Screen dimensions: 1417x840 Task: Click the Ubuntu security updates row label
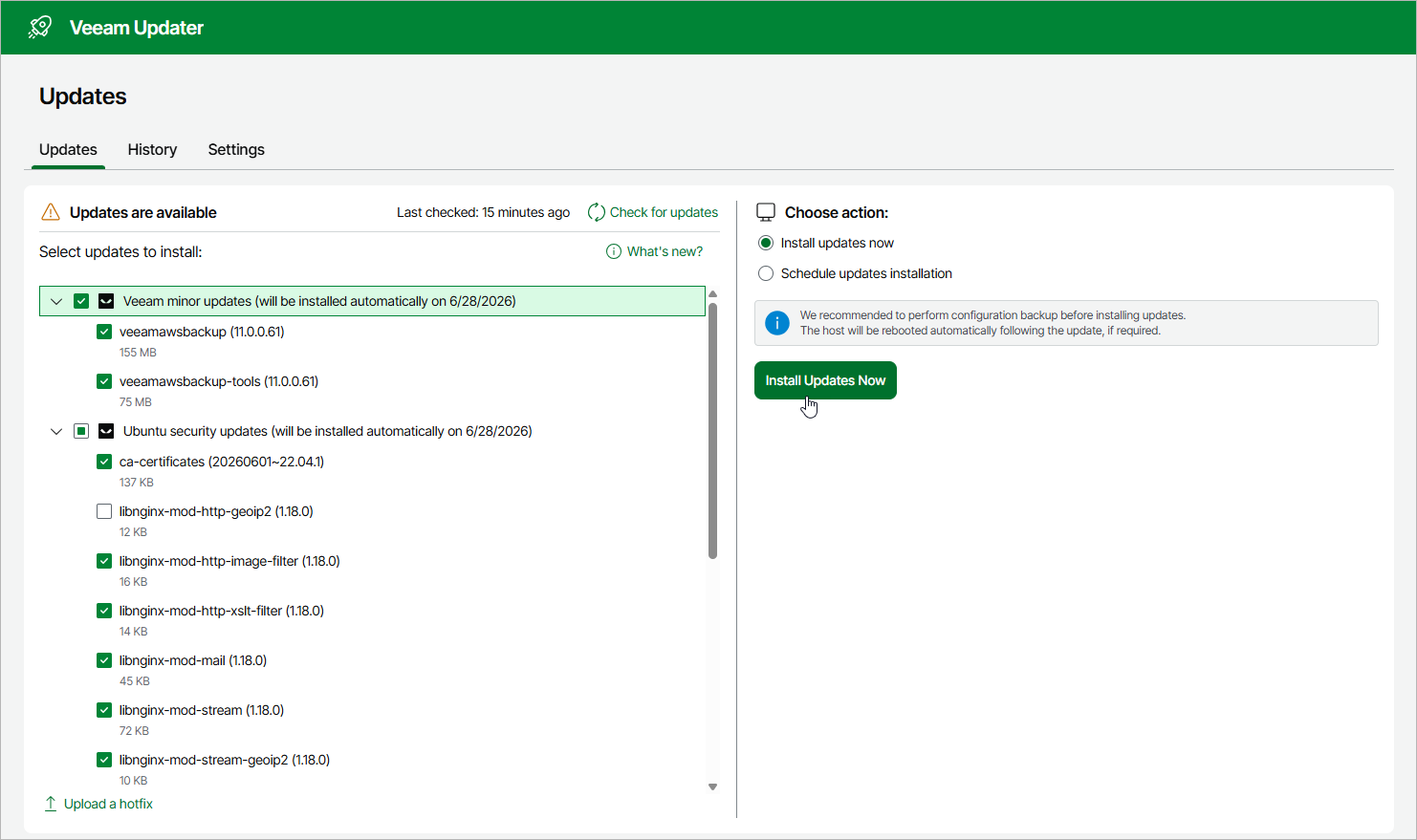click(328, 431)
